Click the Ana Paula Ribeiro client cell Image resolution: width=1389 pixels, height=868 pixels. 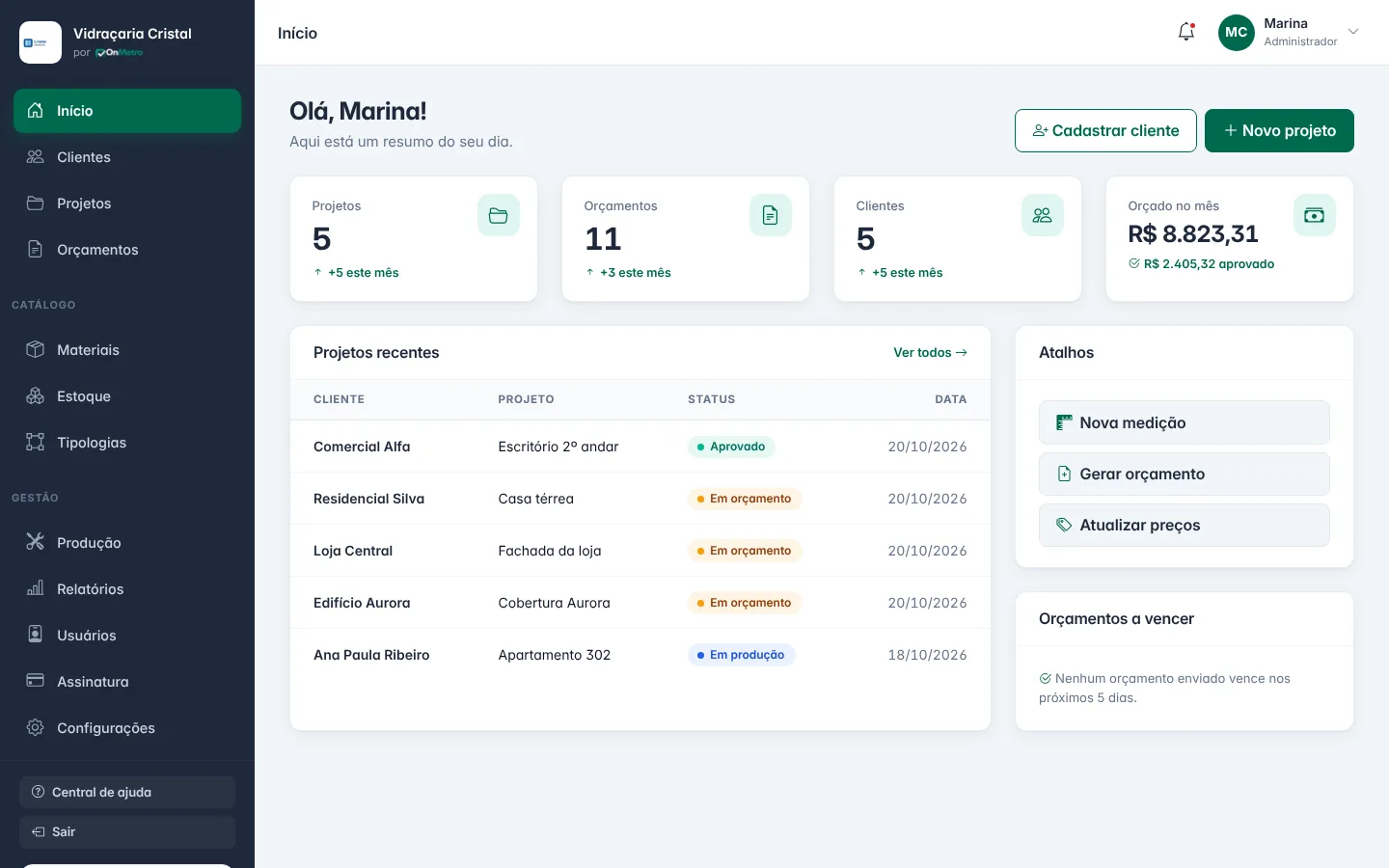tap(371, 655)
